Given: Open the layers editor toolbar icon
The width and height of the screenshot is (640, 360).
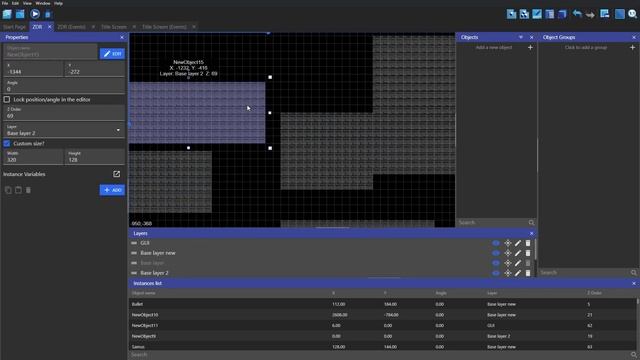Looking at the screenshot, I should click(562, 14).
